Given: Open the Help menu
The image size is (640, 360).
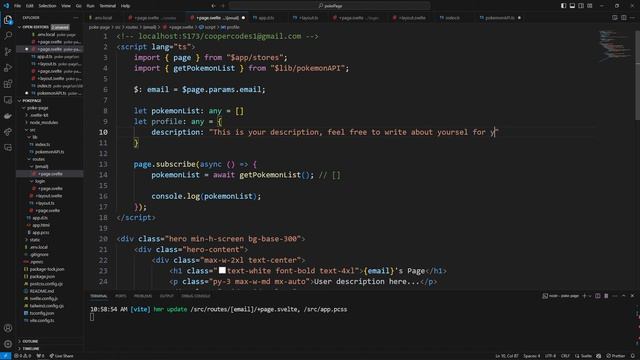Looking at the screenshot, I should click(x=125, y=6).
